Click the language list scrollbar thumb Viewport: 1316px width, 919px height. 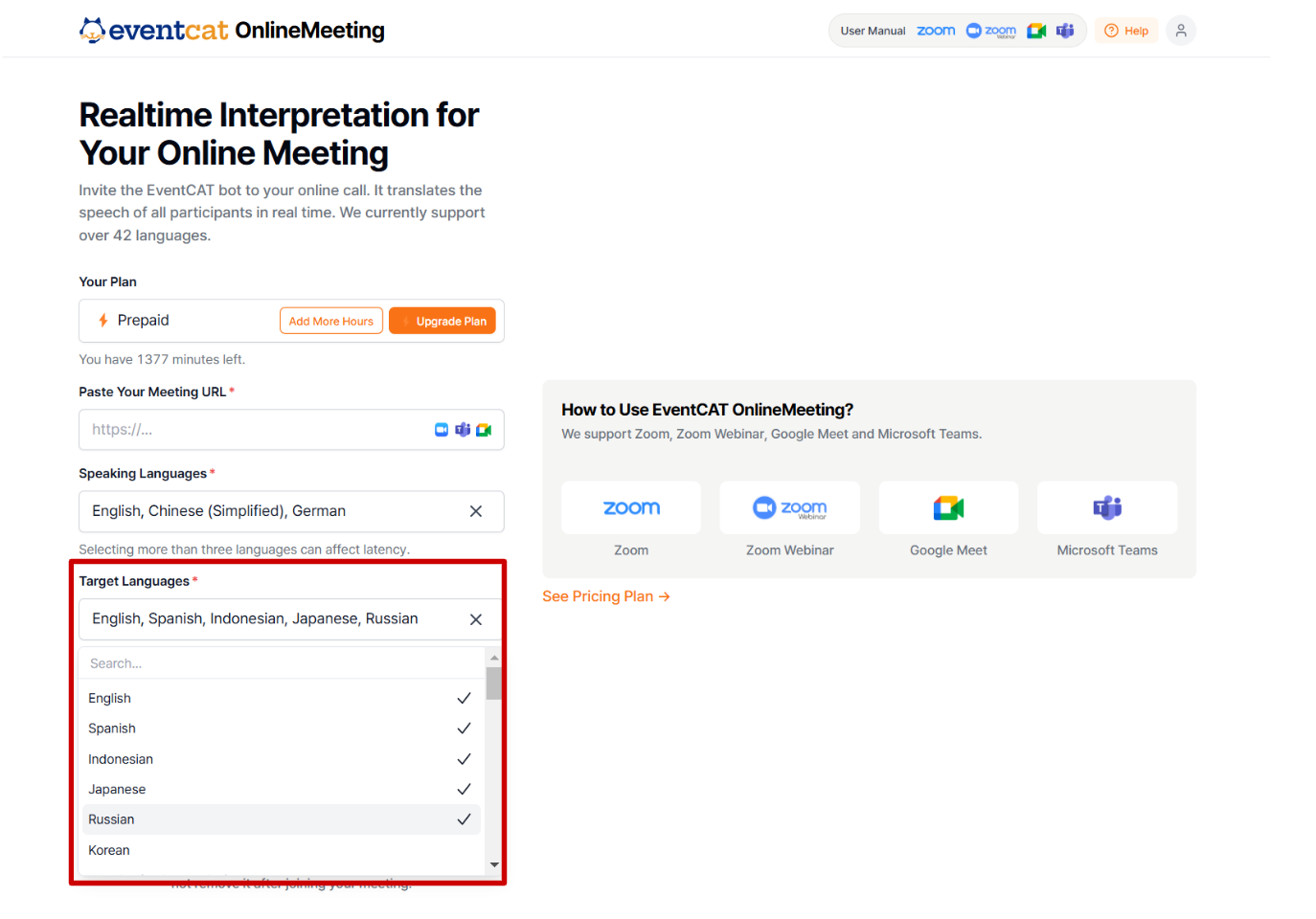click(x=494, y=684)
